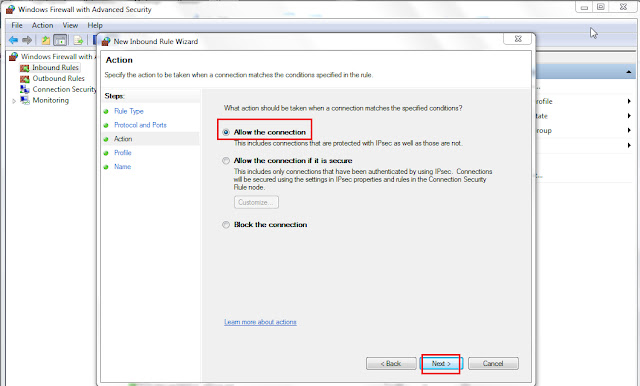Click the disabled Customize button

256,202
